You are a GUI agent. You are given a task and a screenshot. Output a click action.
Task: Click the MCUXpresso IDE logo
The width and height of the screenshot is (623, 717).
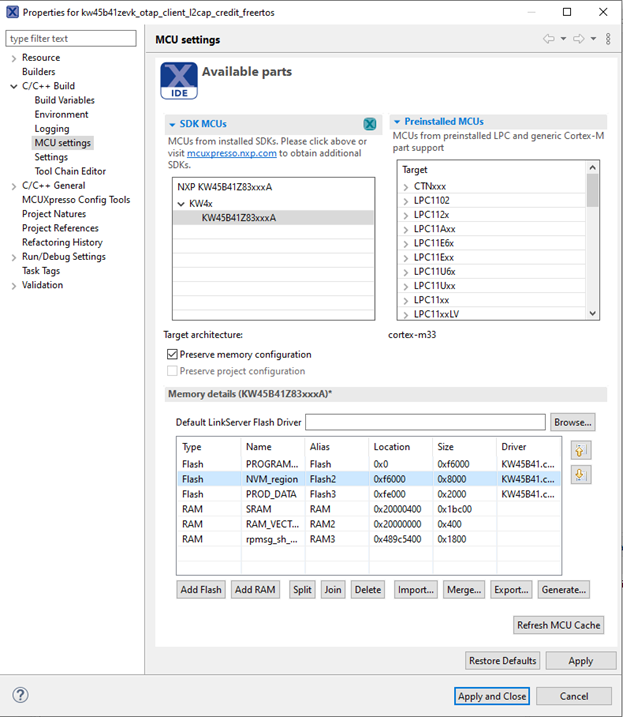178,81
